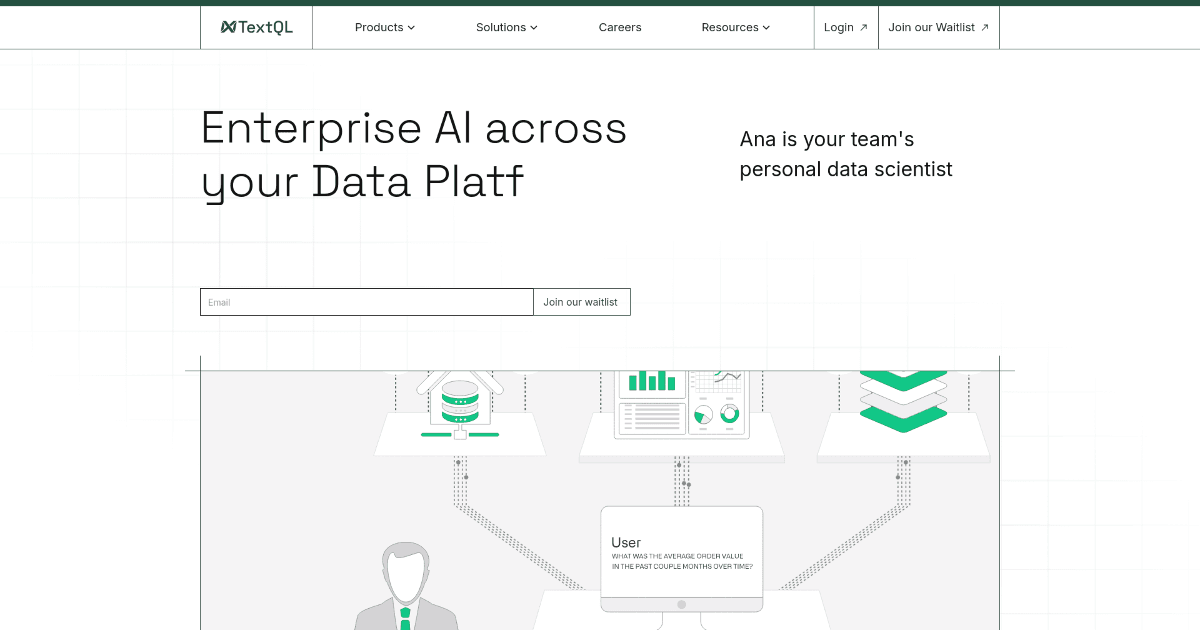Focus the Email input field
The height and width of the screenshot is (630, 1200).
coord(366,302)
